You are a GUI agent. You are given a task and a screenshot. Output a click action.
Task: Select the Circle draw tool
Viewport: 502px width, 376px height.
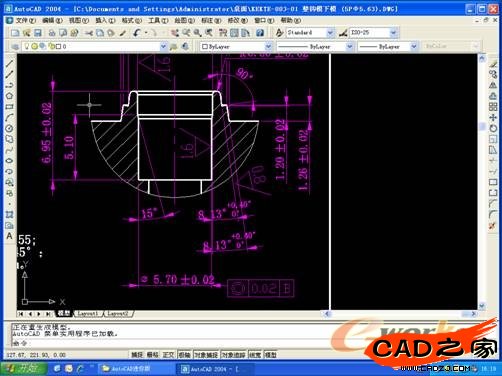coord(9,128)
